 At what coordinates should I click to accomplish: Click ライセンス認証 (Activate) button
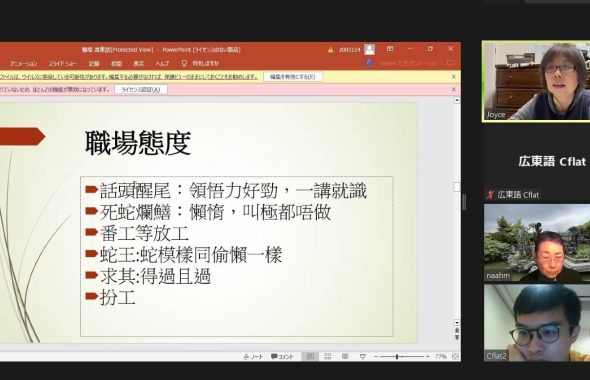point(141,90)
